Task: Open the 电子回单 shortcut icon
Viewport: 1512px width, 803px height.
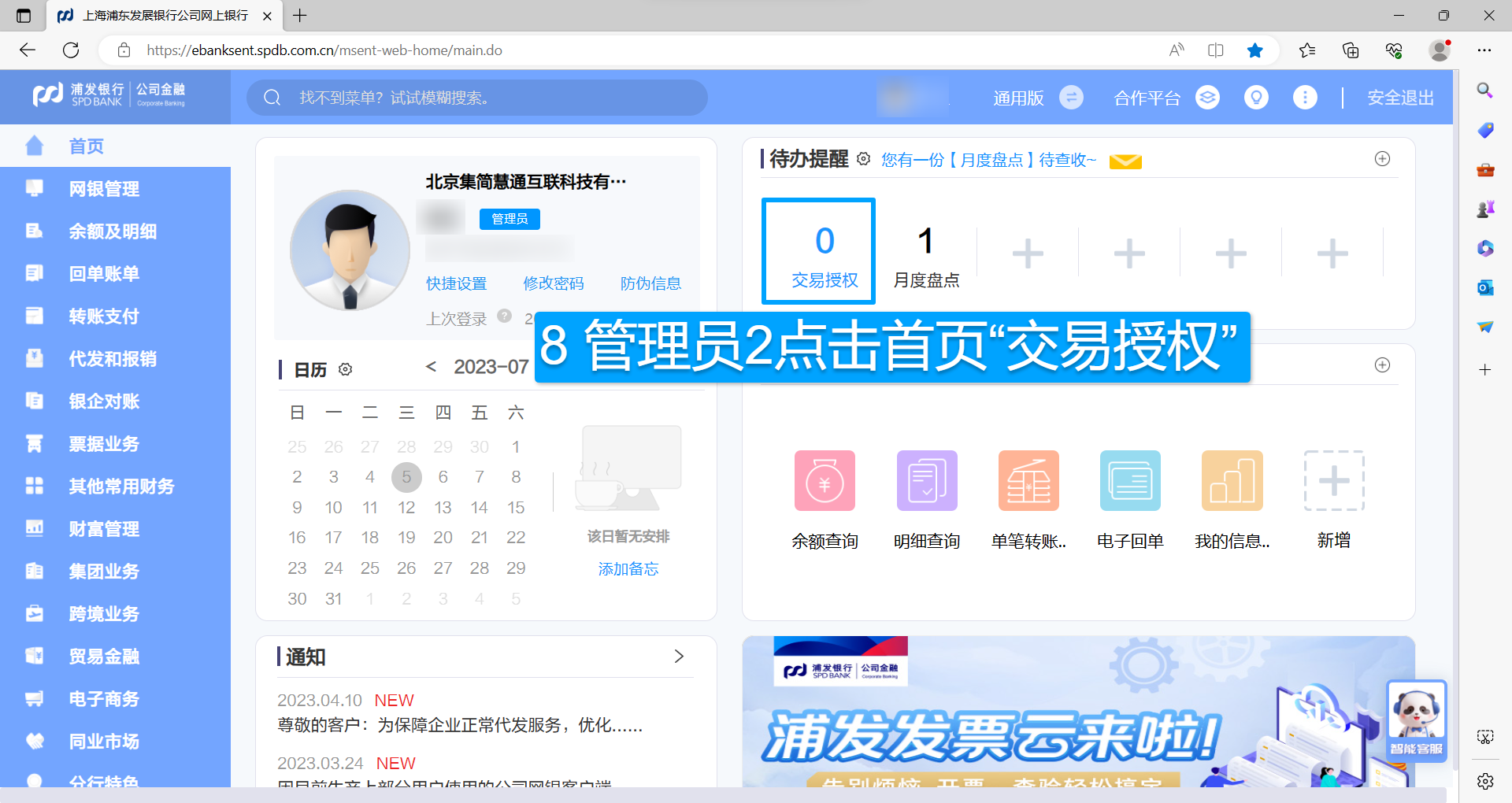Action: [1130, 480]
